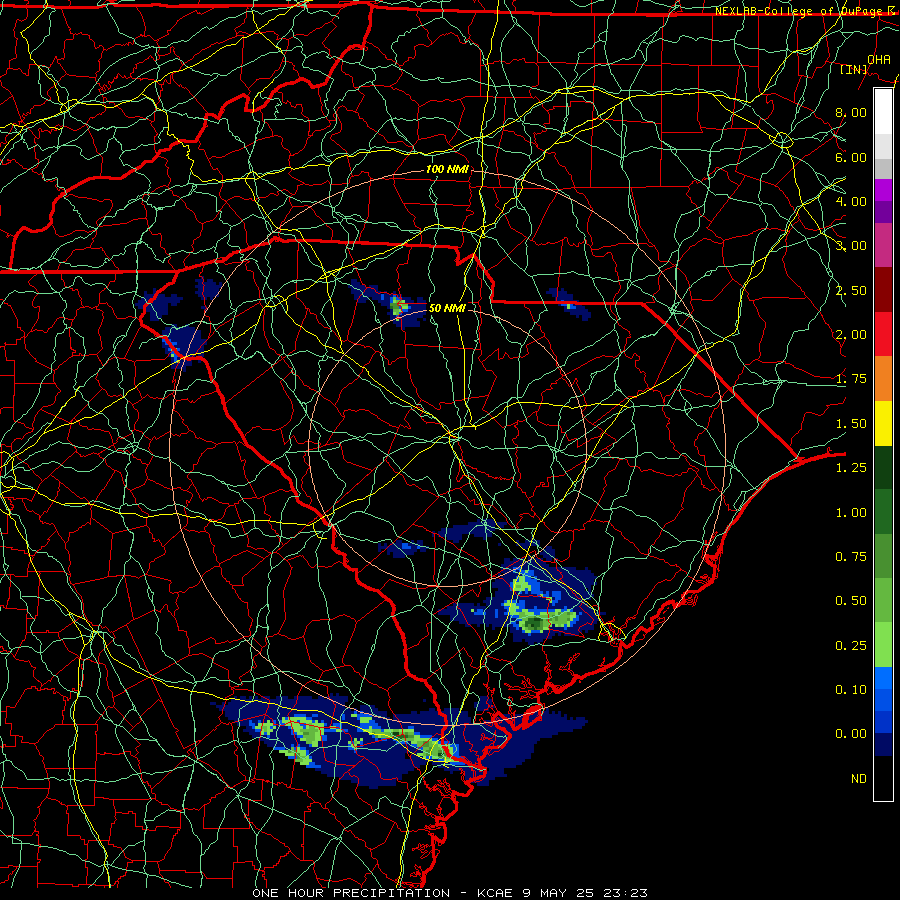Click the ND legend label

tap(859, 779)
